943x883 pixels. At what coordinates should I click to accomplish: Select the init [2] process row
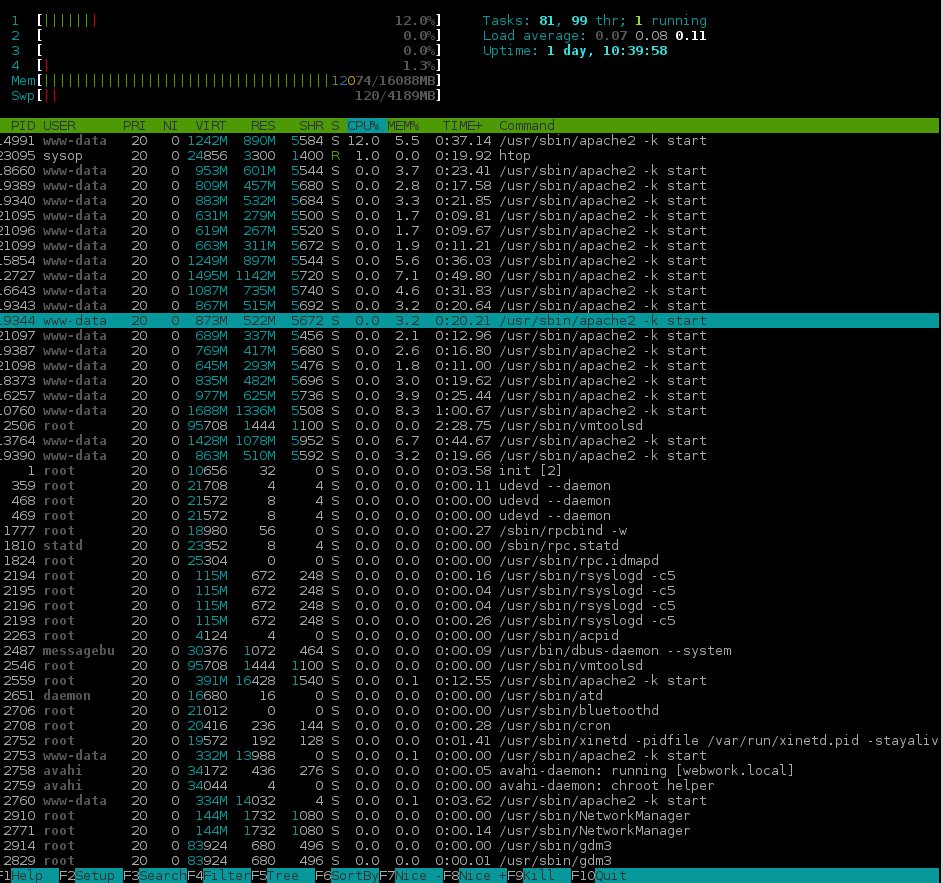point(469,471)
